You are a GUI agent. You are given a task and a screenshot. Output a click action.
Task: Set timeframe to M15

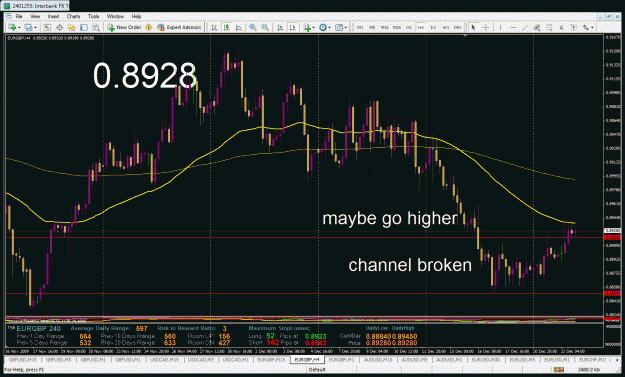pos(384,27)
